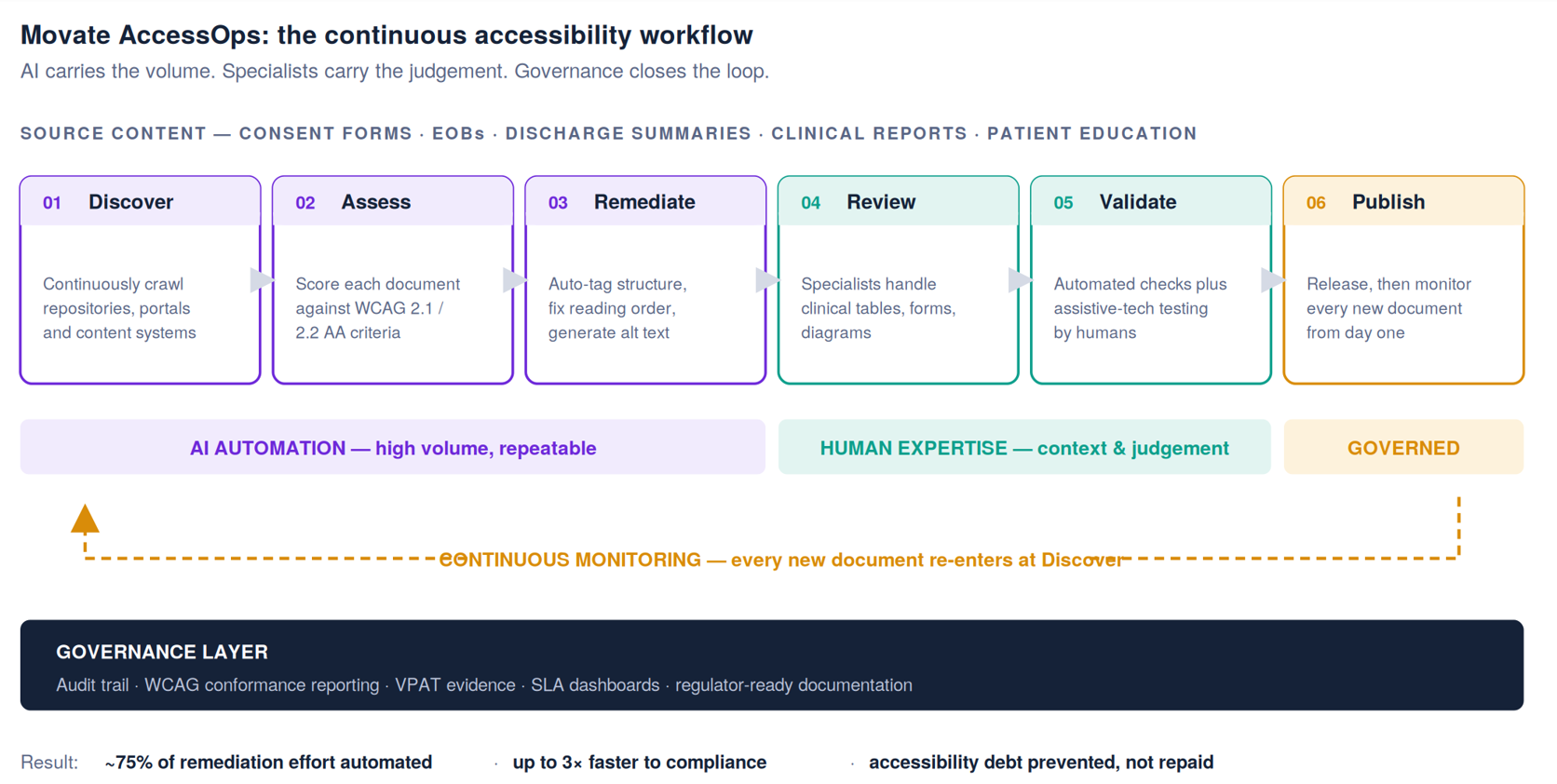Screen dimensions: 1557x784
Task: Click the GOVERNED orange band
Action: pyautogui.click(x=1403, y=447)
